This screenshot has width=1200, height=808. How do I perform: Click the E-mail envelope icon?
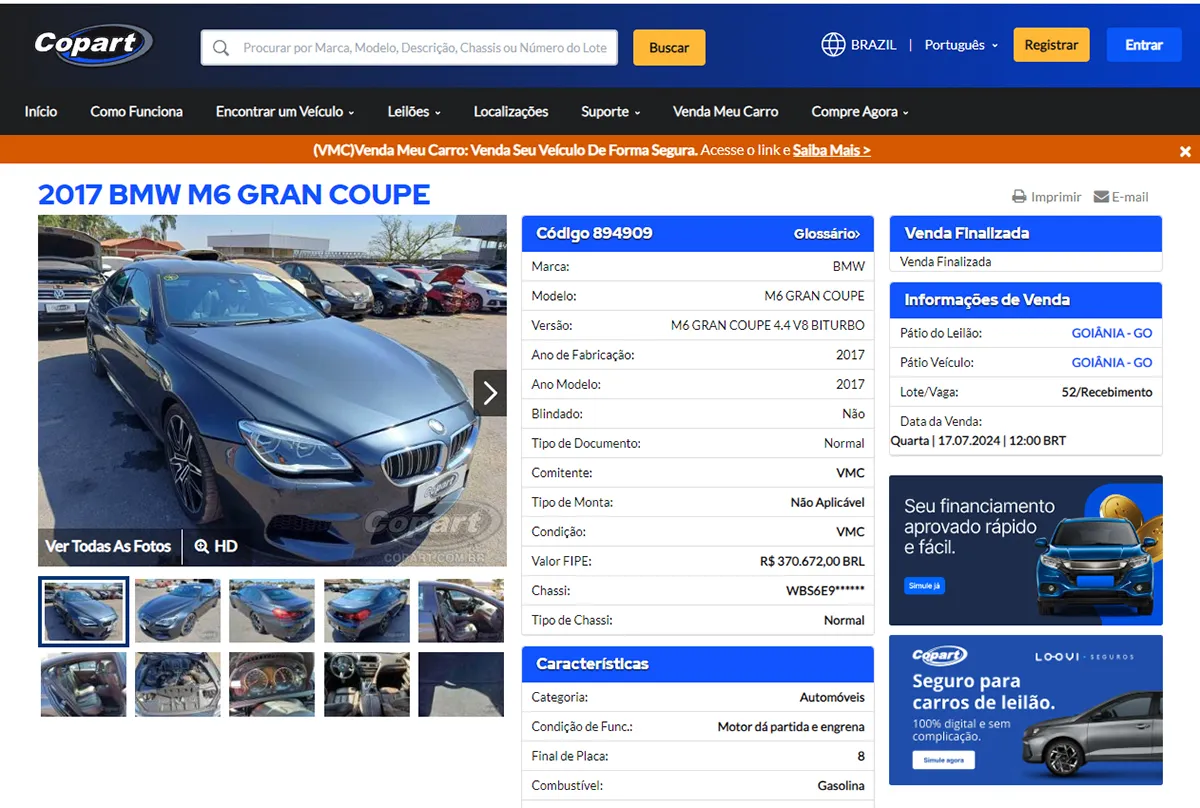1101,197
